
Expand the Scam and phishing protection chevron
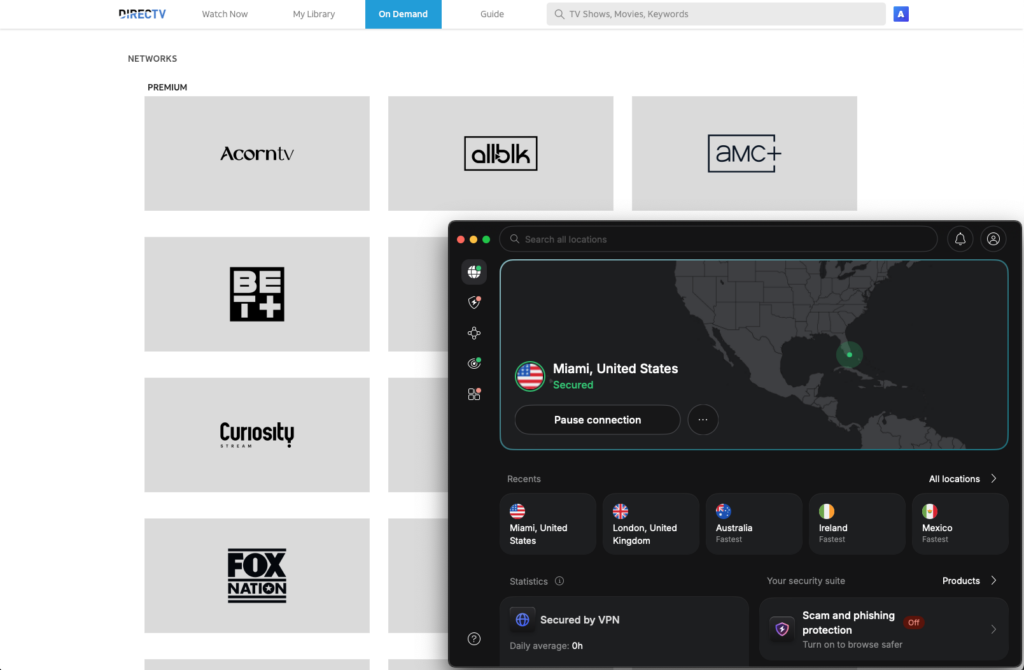click(x=993, y=630)
